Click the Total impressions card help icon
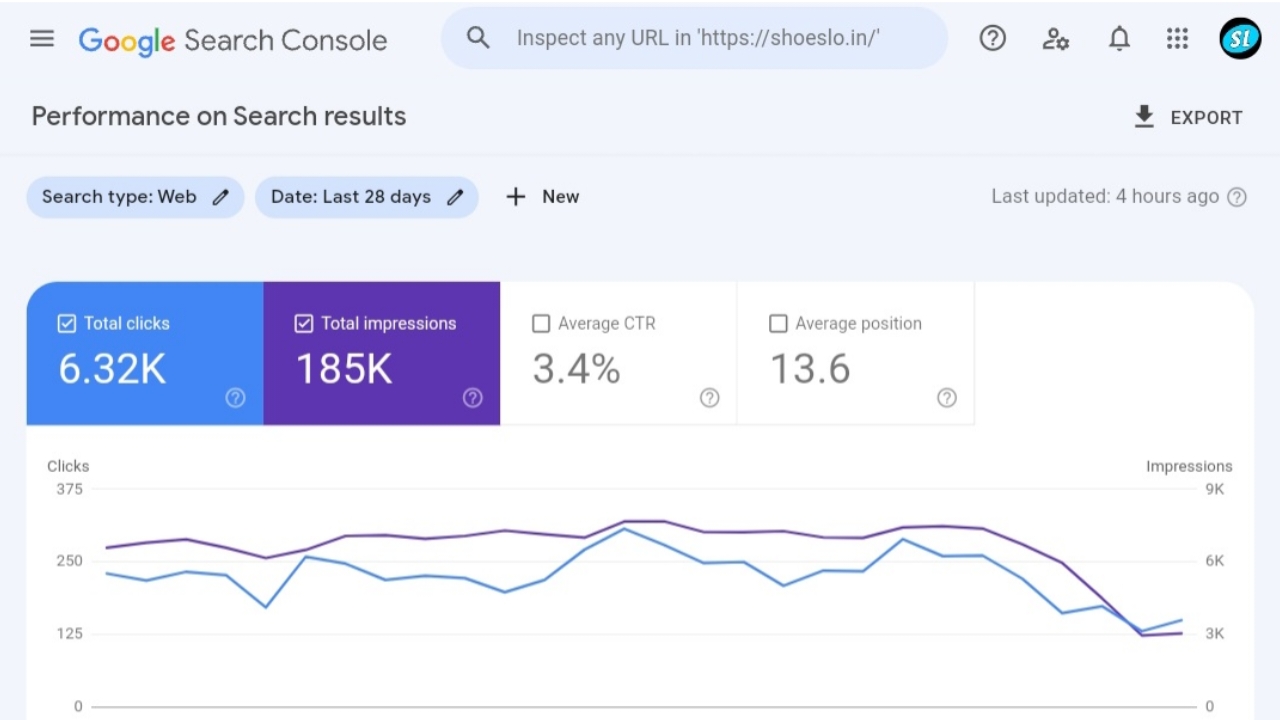Screen dimensions: 1280x720 click(473, 398)
